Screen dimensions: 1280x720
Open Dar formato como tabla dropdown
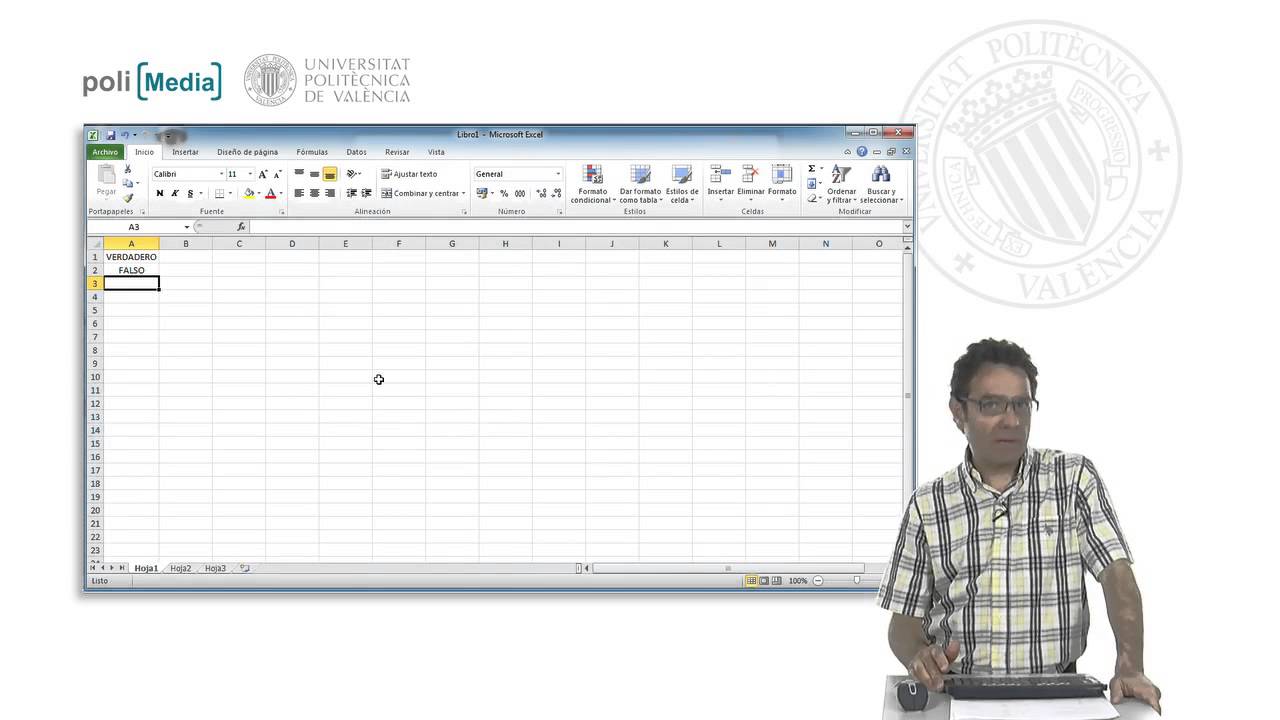pos(640,185)
